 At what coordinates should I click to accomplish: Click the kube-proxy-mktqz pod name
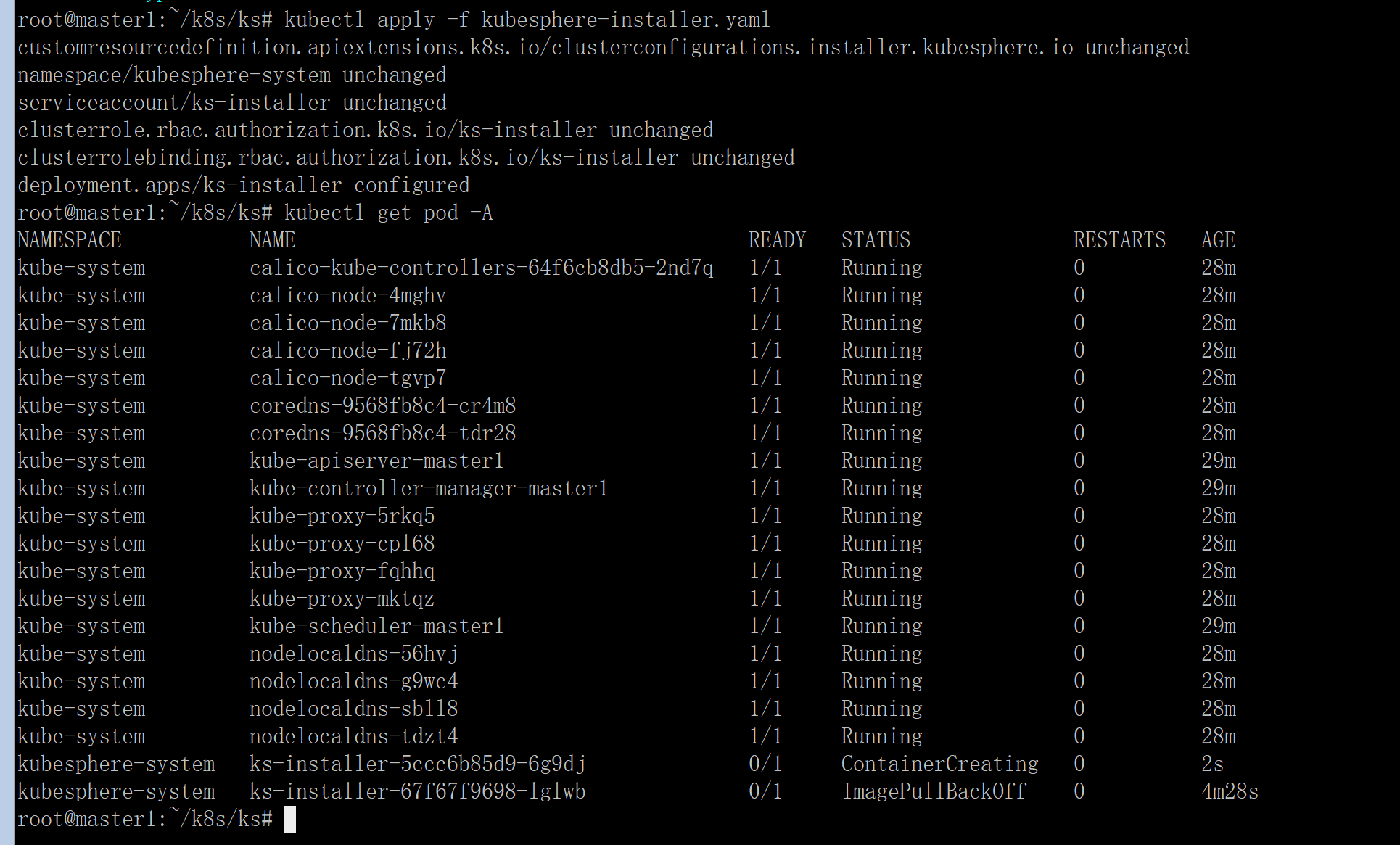(342, 598)
